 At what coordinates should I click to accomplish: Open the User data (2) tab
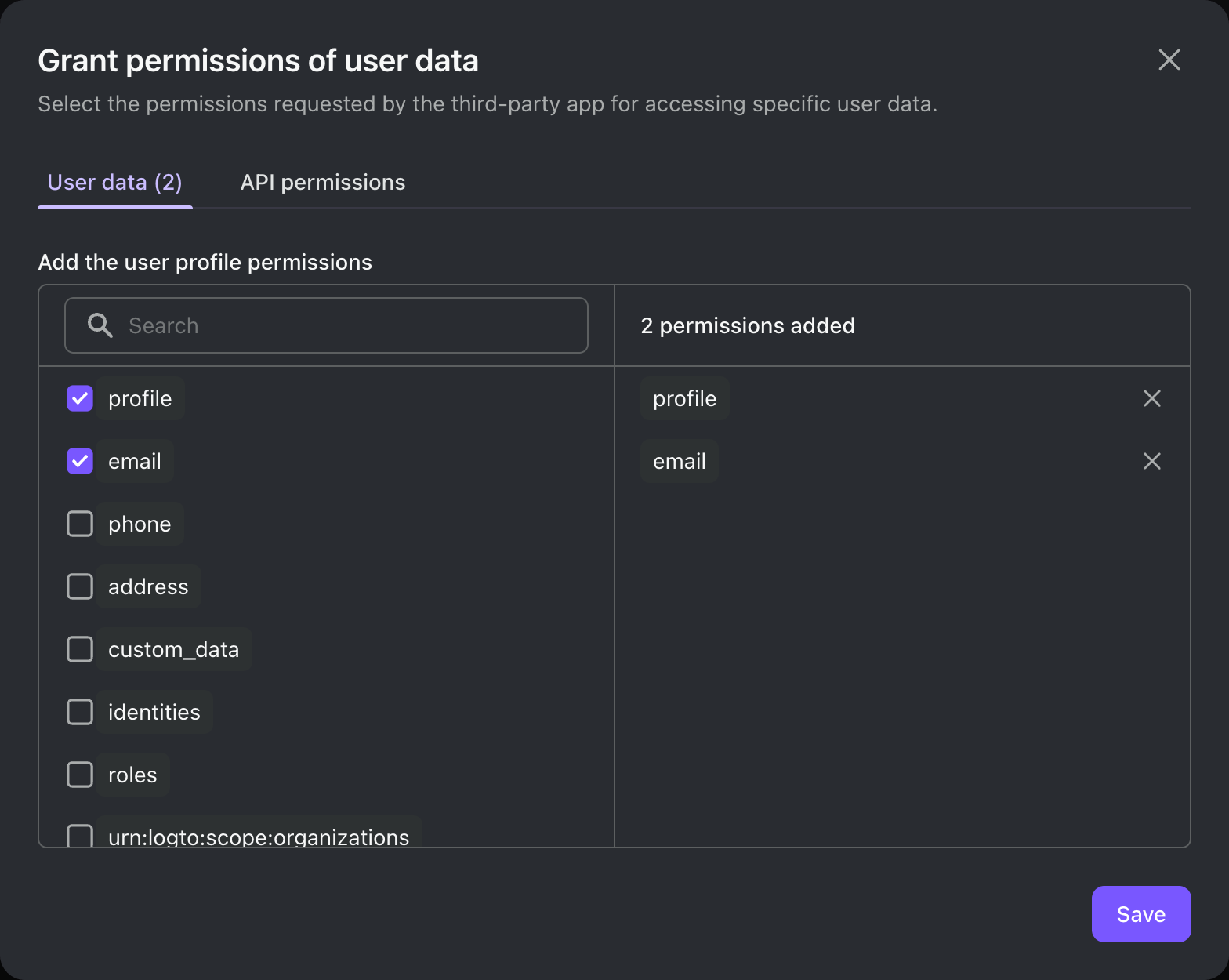115,183
